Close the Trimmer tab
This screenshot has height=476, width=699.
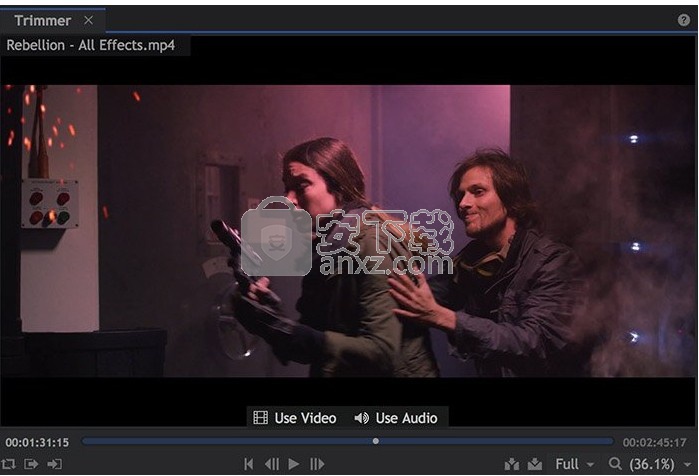click(x=89, y=20)
